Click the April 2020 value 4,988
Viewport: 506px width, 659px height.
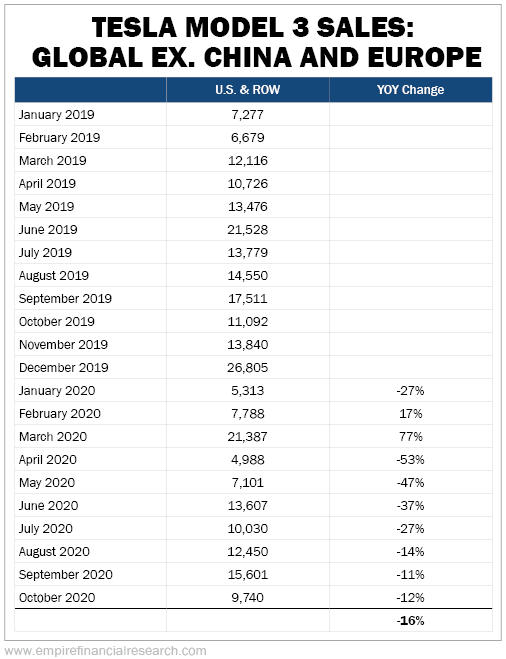click(248, 459)
